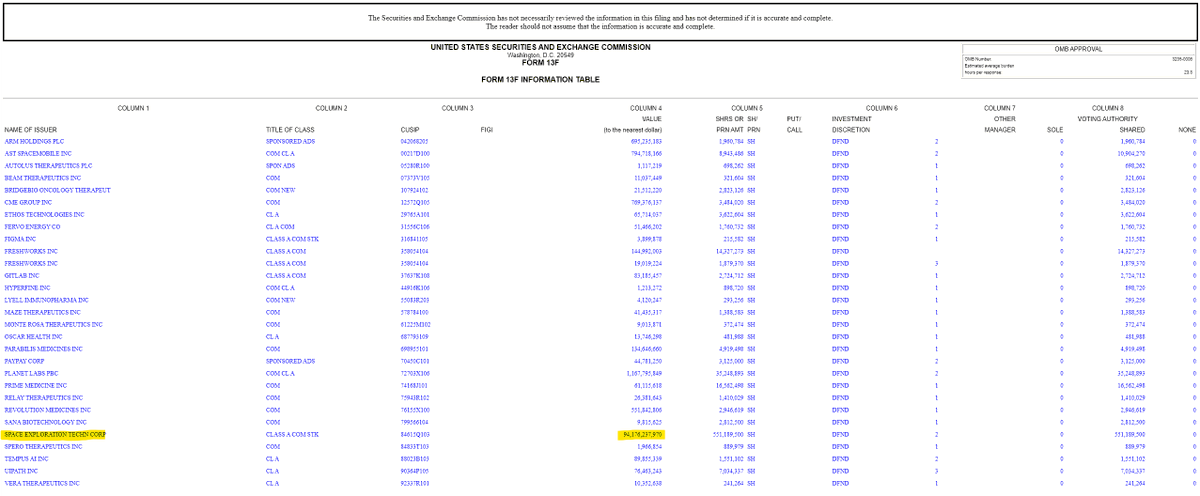The width and height of the screenshot is (1200, 496).
Task: Select the ARM HOLDINGS PLC issuer name
Action: [x=32, y=142]
